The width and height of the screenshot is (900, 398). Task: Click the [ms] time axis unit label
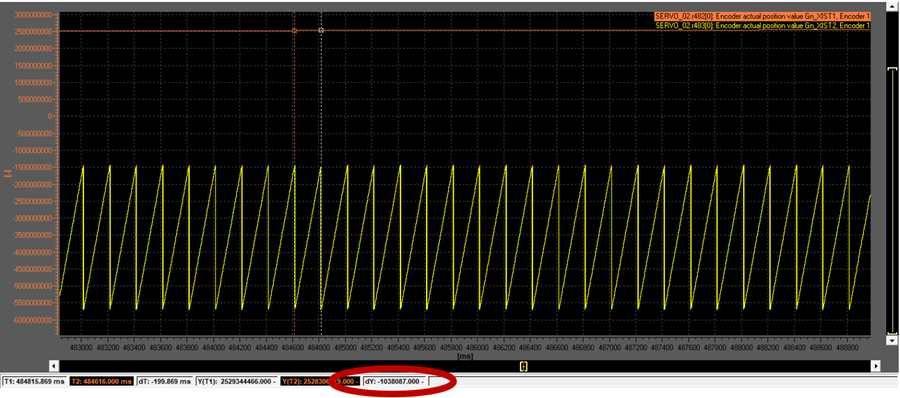tap(464, 356)
